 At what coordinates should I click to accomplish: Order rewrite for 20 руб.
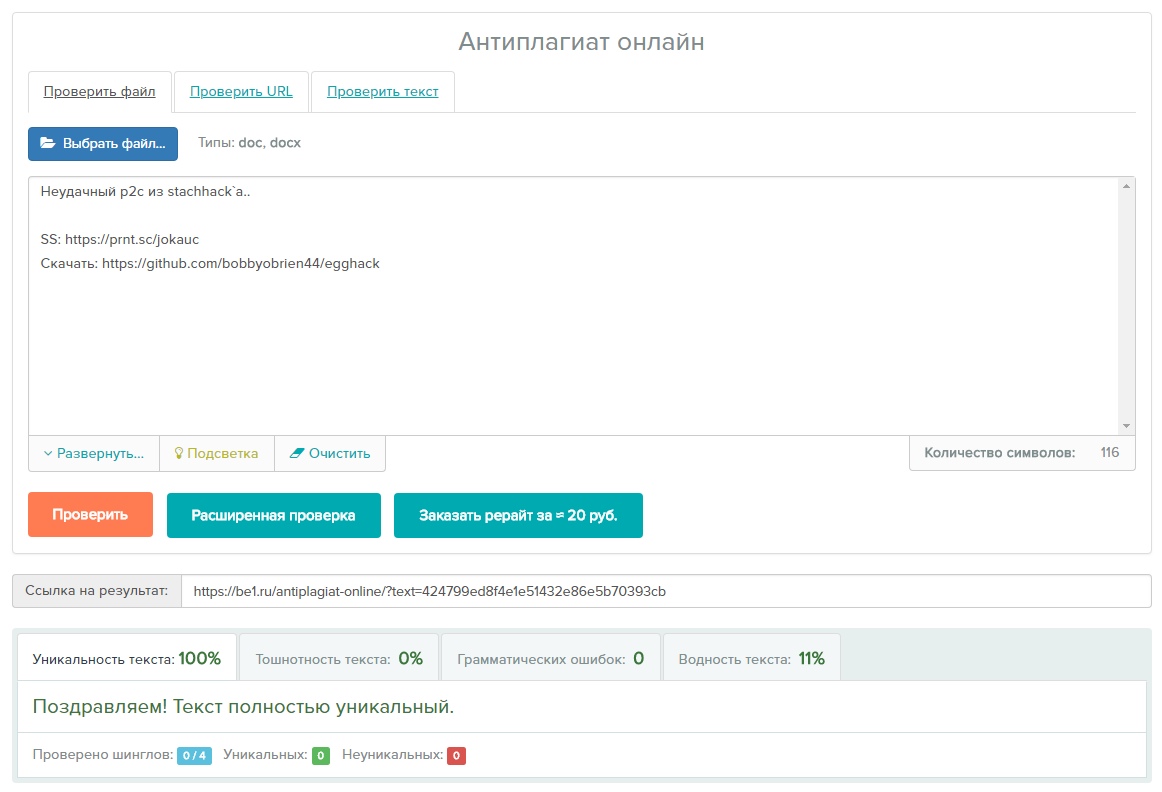[x=518, y=515]
